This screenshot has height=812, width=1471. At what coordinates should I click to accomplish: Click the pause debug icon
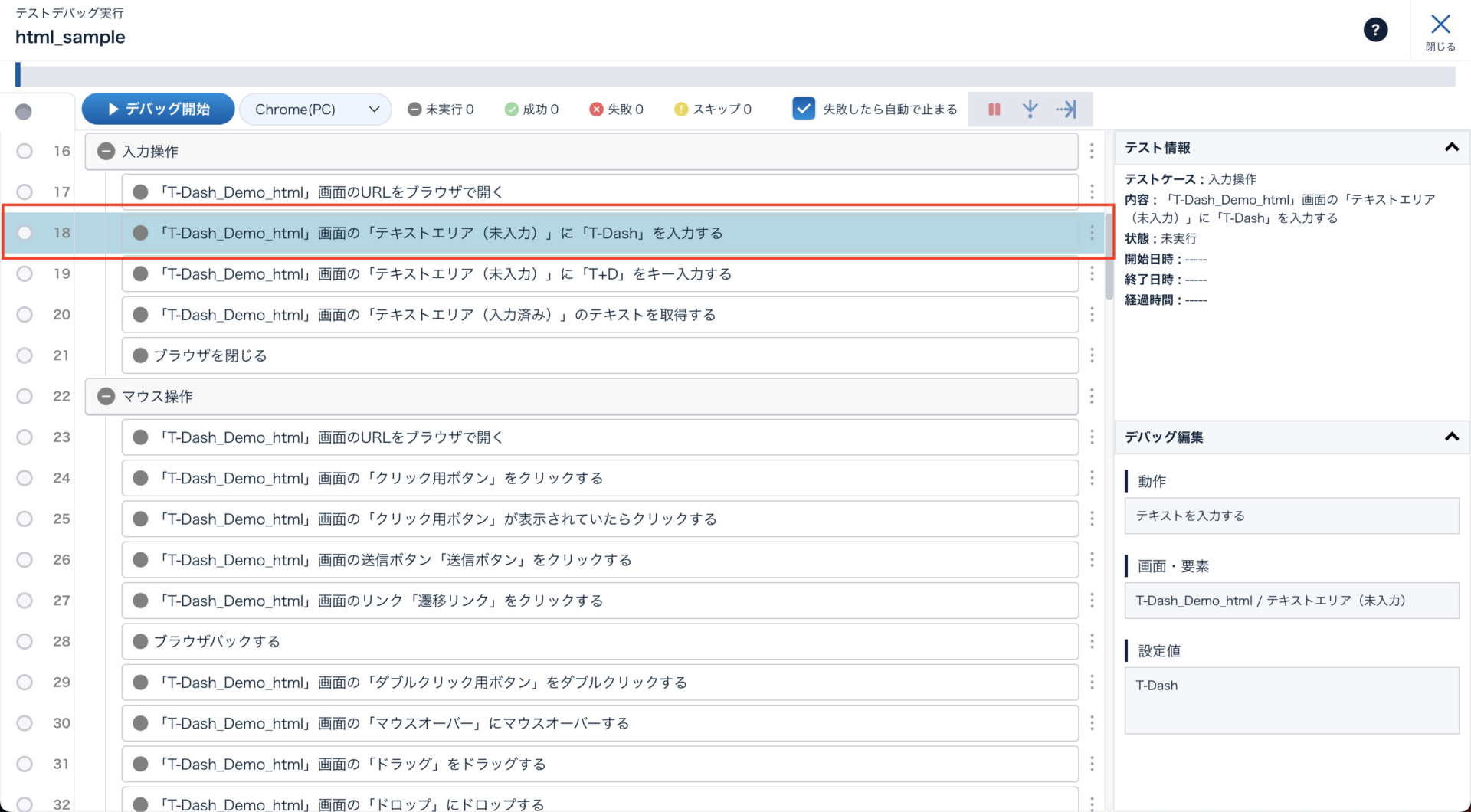pyautogui.click(x=994, y=110)
